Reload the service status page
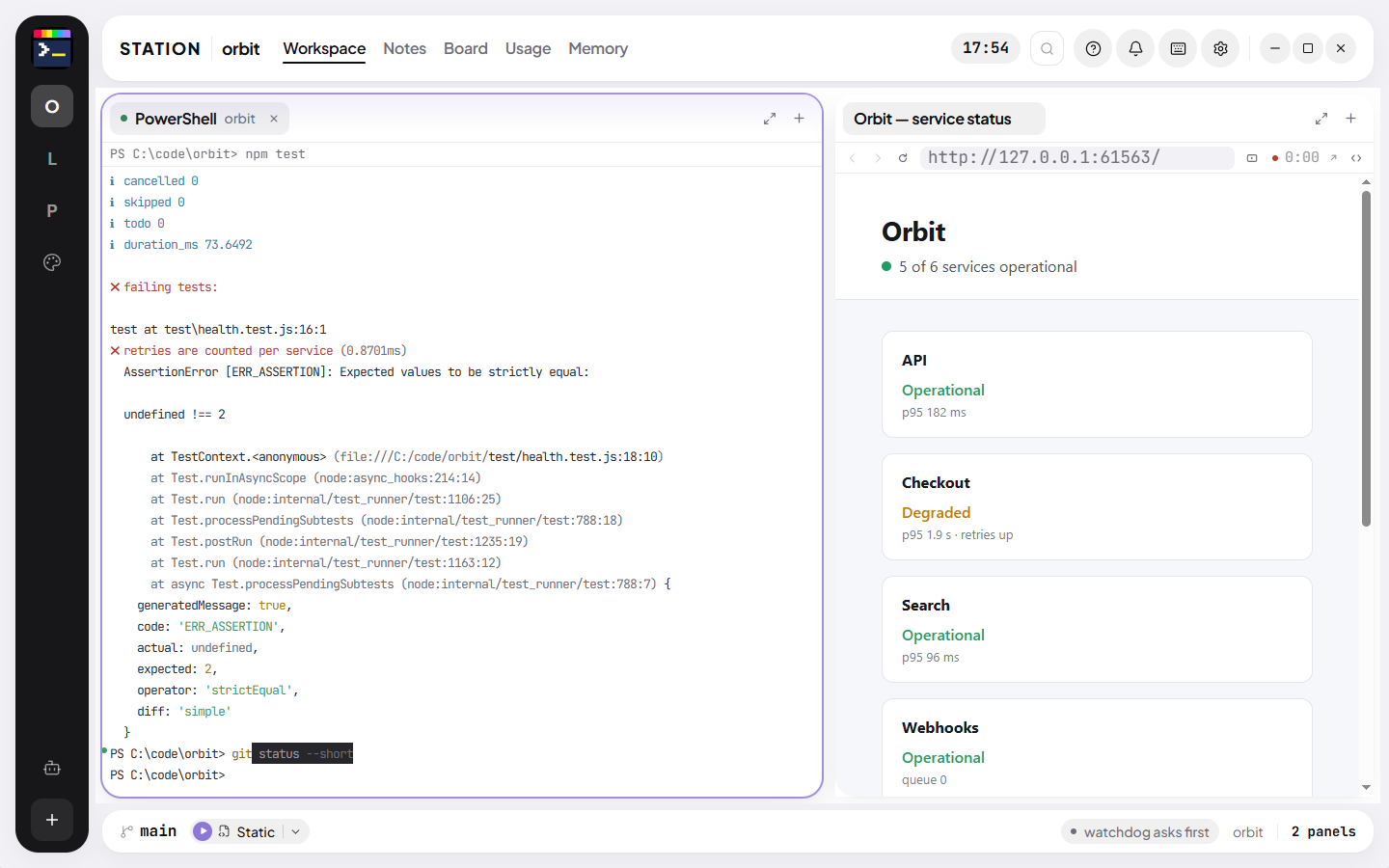 [x=903, y=158]
